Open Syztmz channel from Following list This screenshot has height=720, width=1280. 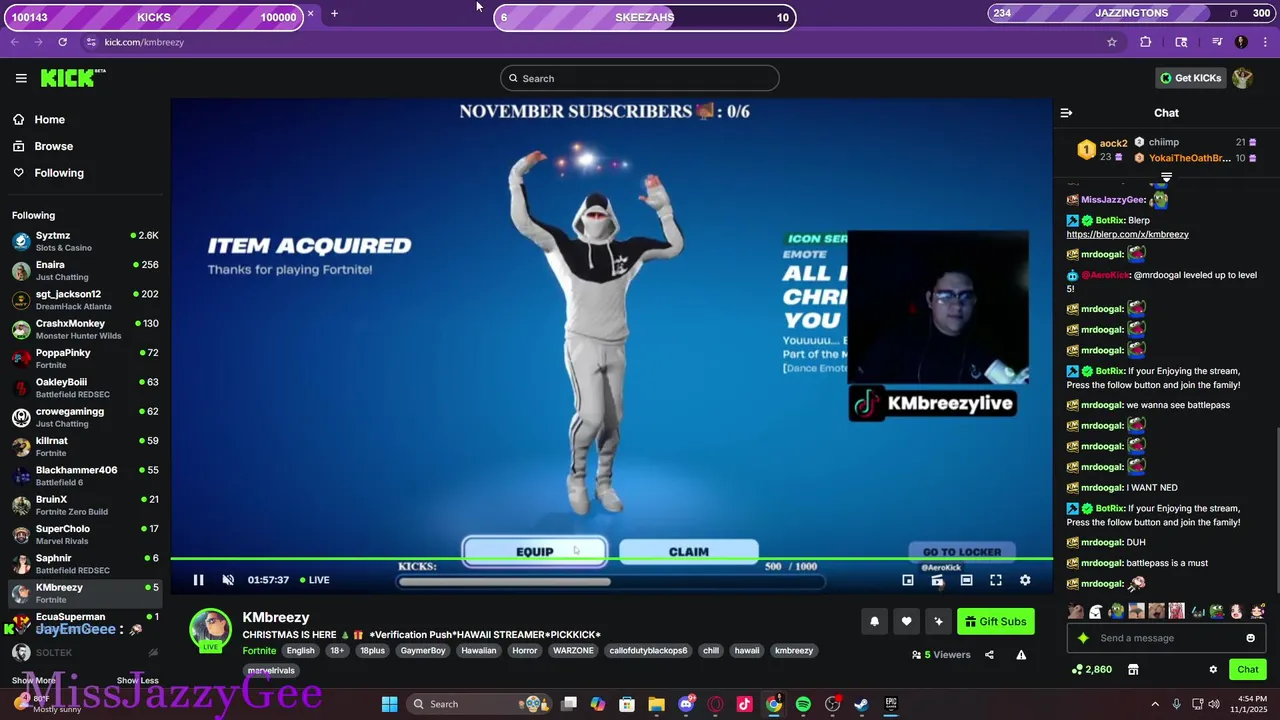(85, 241)
